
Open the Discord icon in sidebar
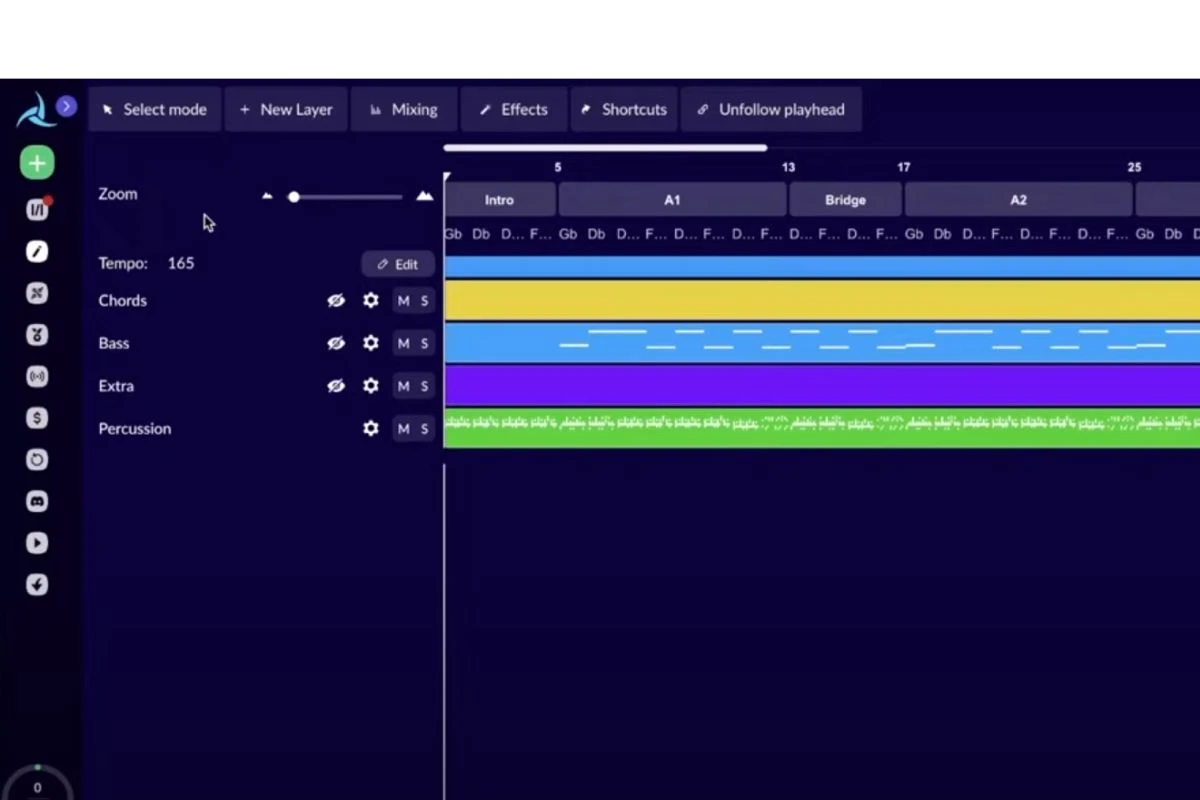pyautogui.click(x=37, y=501)
